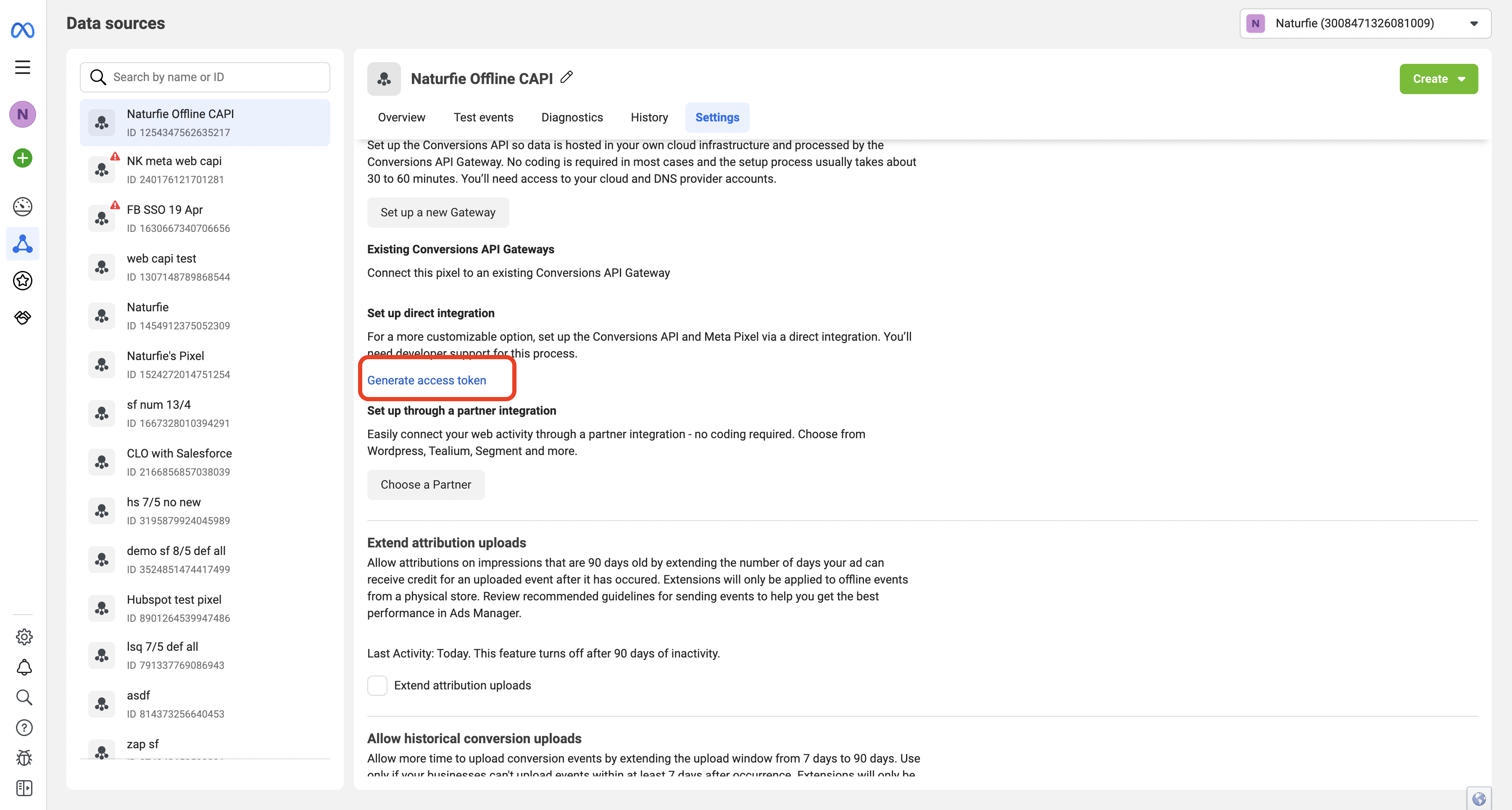1512x810 pixels.
Task: Select lsq 7/5 def all data source
Action: [x=205, y=655]
